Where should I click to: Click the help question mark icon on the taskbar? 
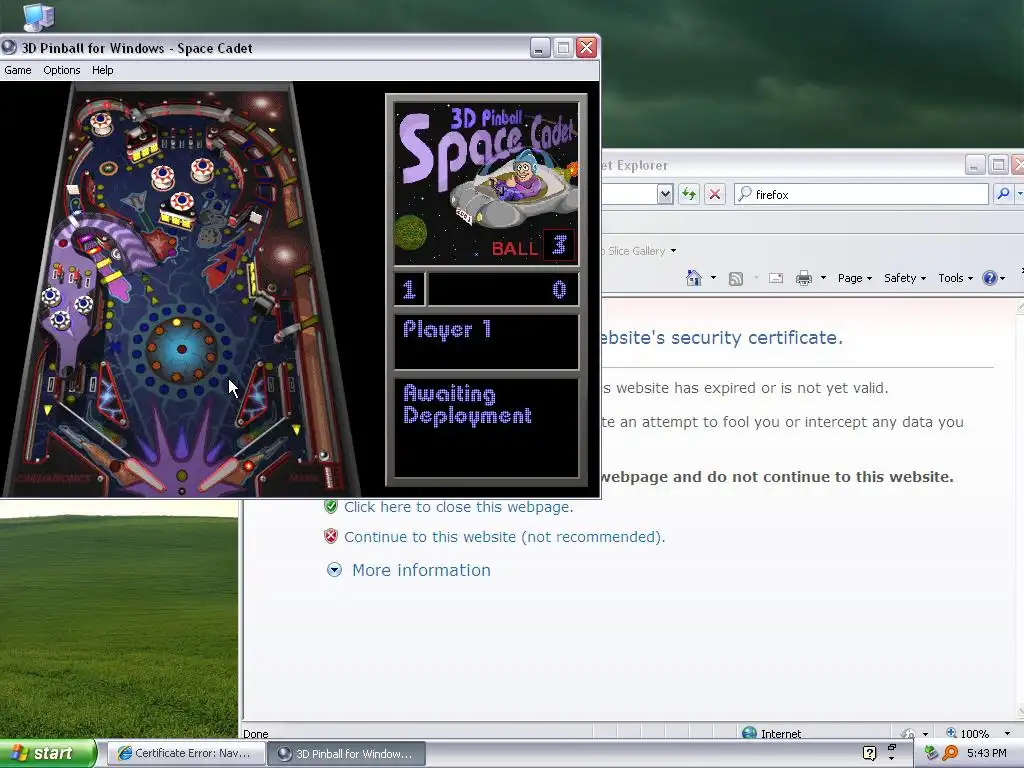tap(869, 753)
